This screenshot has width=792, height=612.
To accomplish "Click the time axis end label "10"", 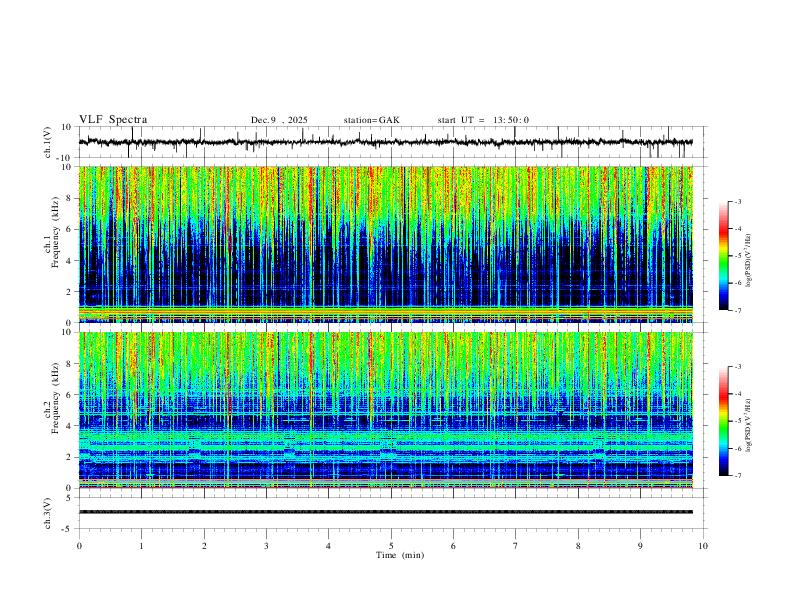I will pos(703,546).
